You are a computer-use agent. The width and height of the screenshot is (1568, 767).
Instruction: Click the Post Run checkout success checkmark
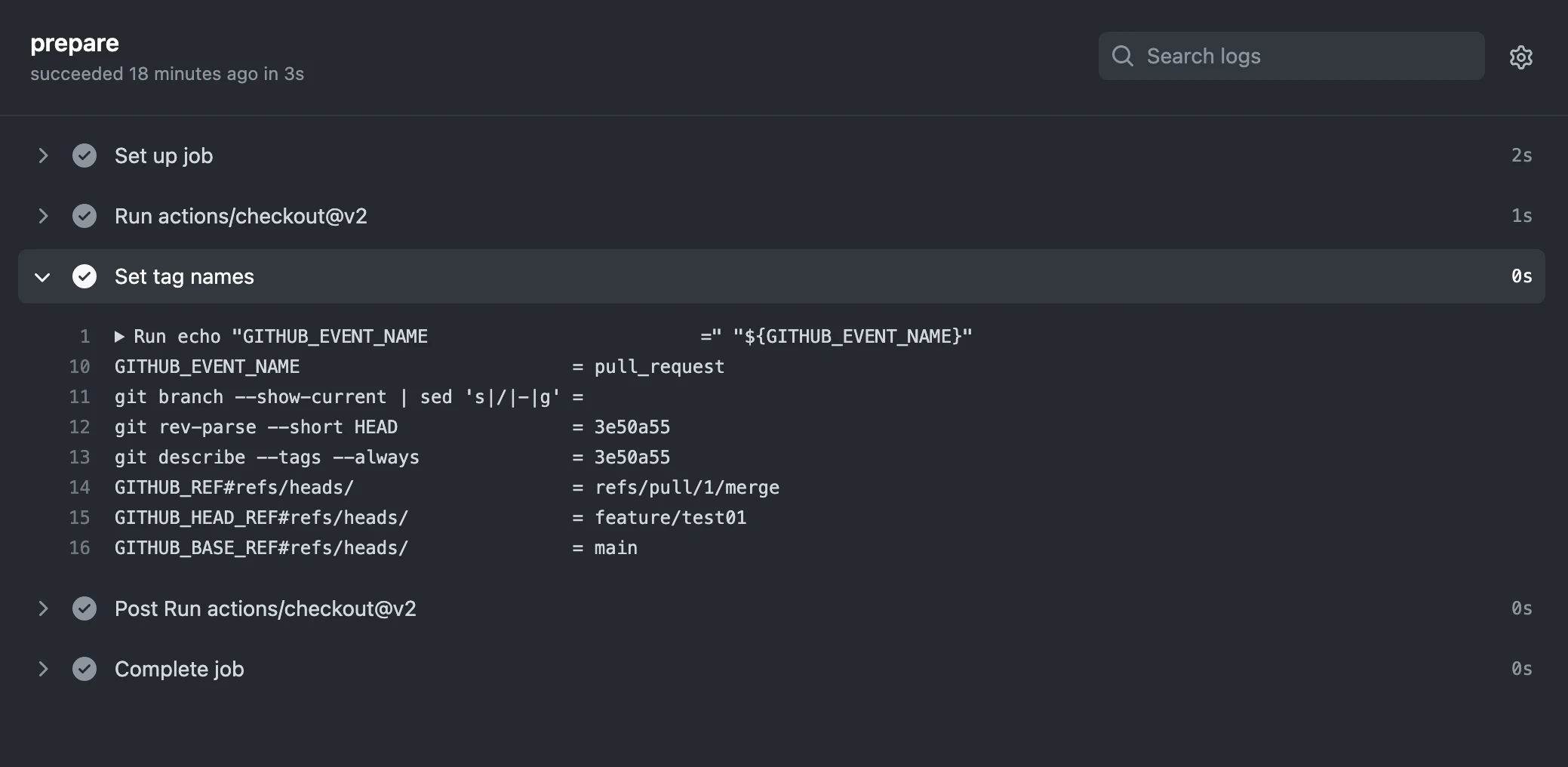pyautogui.click(x=85, y=608)
